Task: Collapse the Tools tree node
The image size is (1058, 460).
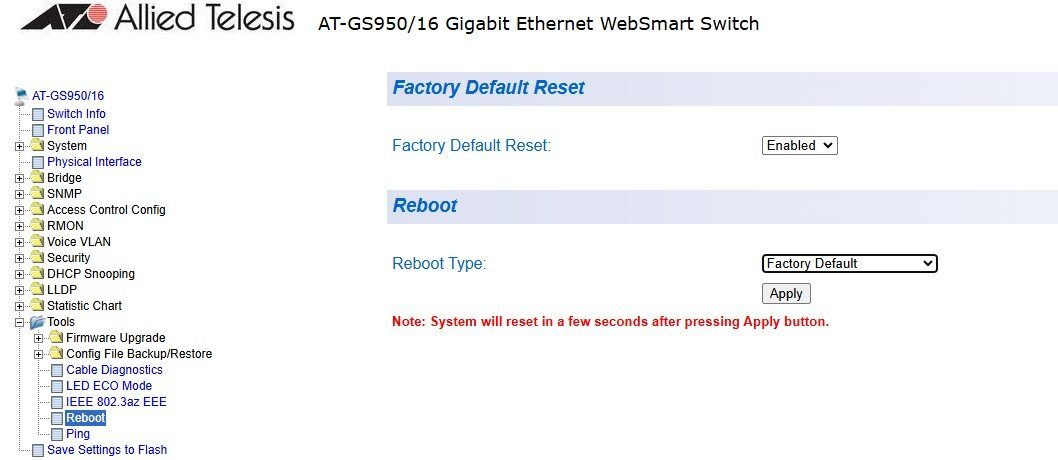Action: point(20,322)
